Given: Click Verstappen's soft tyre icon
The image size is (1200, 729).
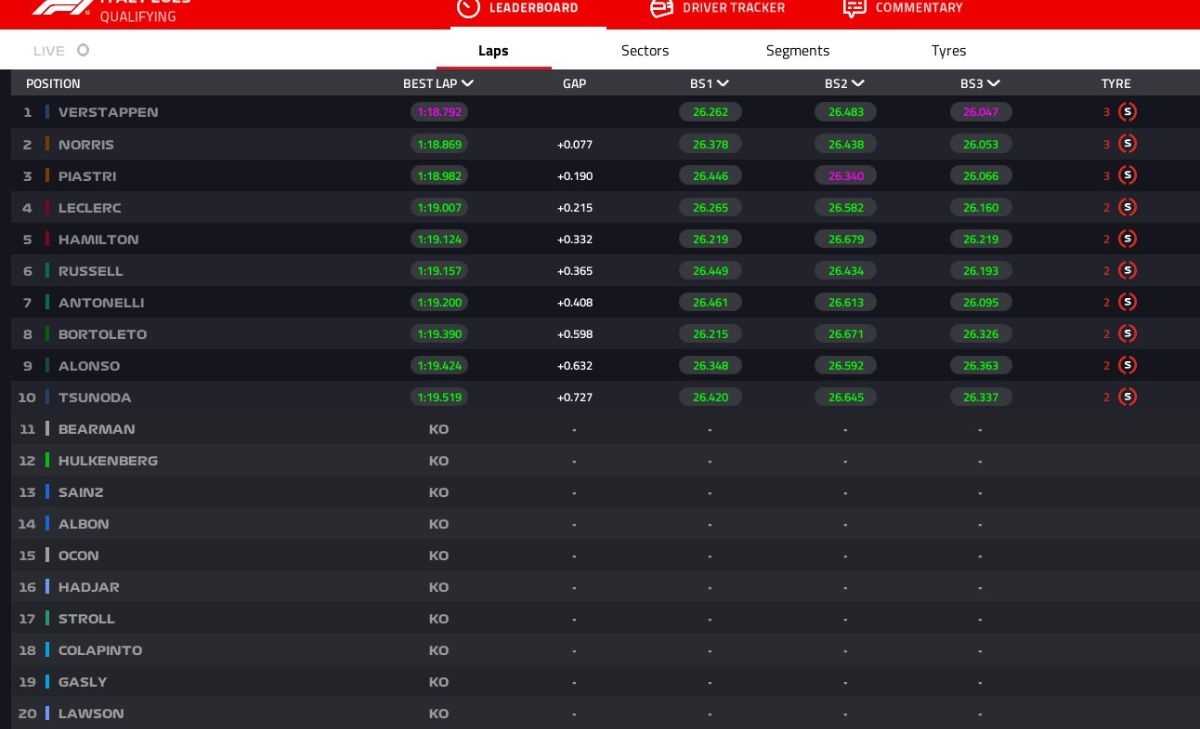Looking at the screenshot, I should [1127, 112].
